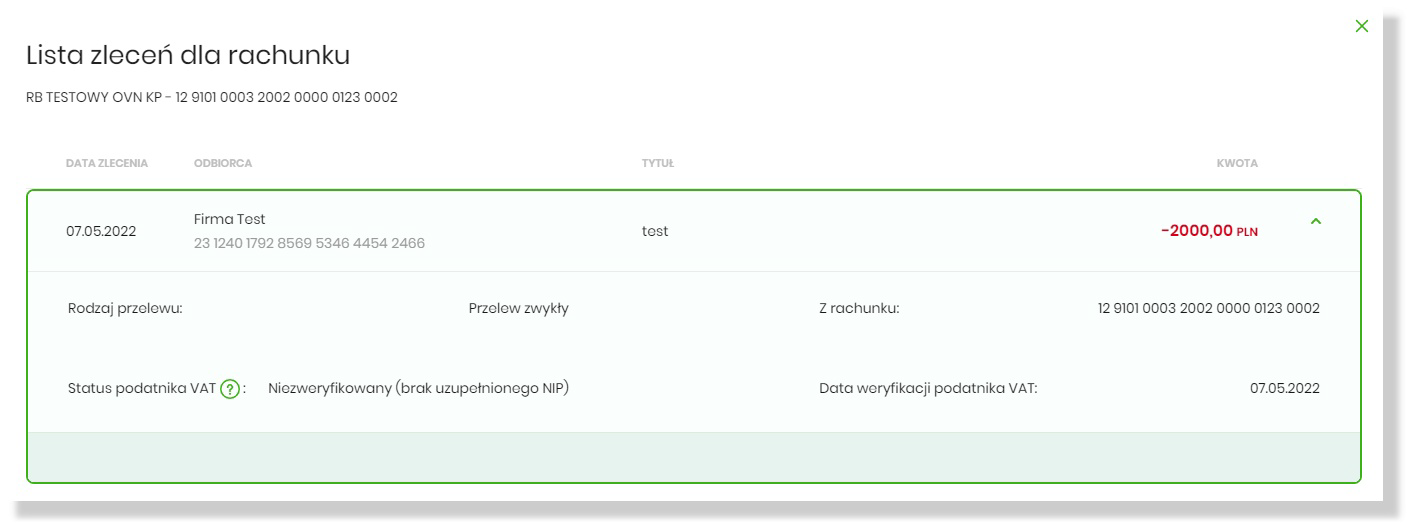This screenshot has width=1407, height=525.
Task: Close the order list dialog with X
Action: pos(1360,26)
